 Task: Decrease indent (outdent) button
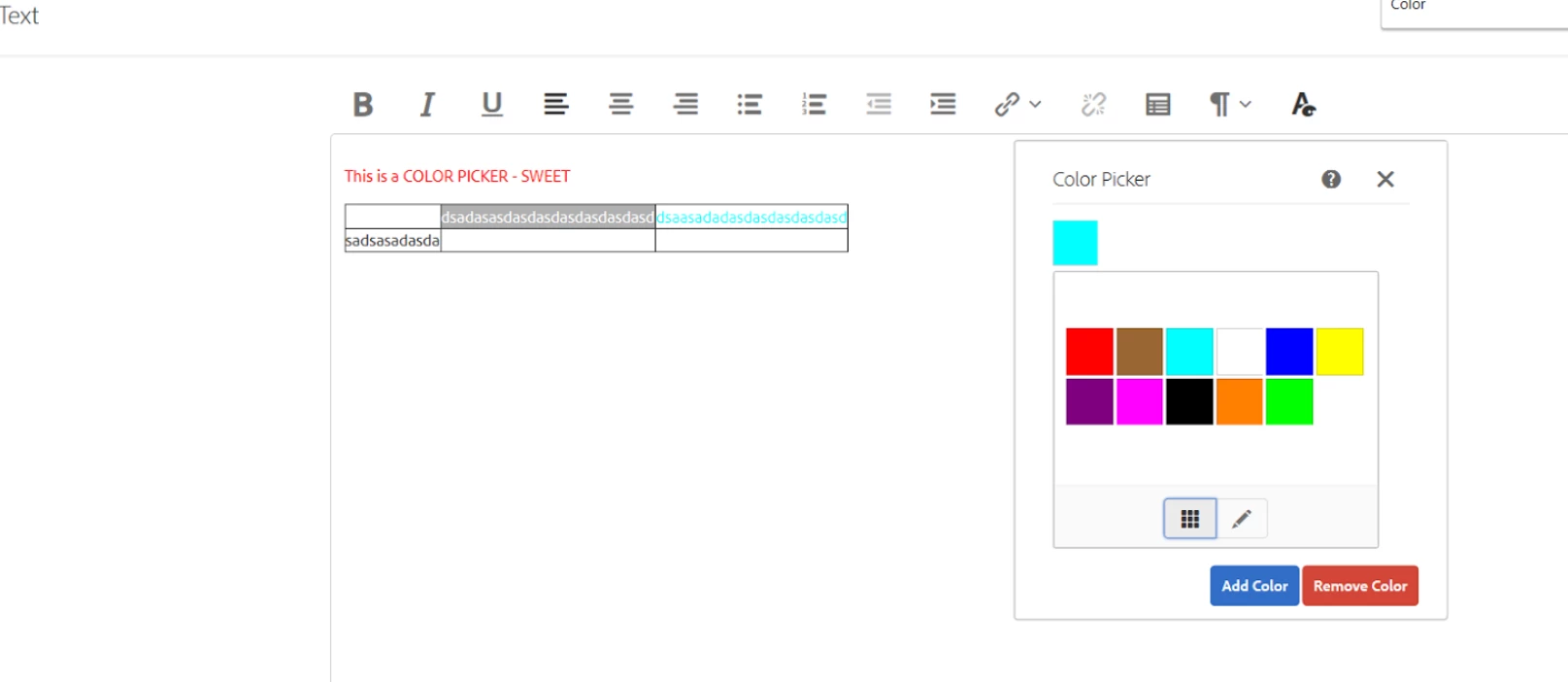(x=879, y=104)
